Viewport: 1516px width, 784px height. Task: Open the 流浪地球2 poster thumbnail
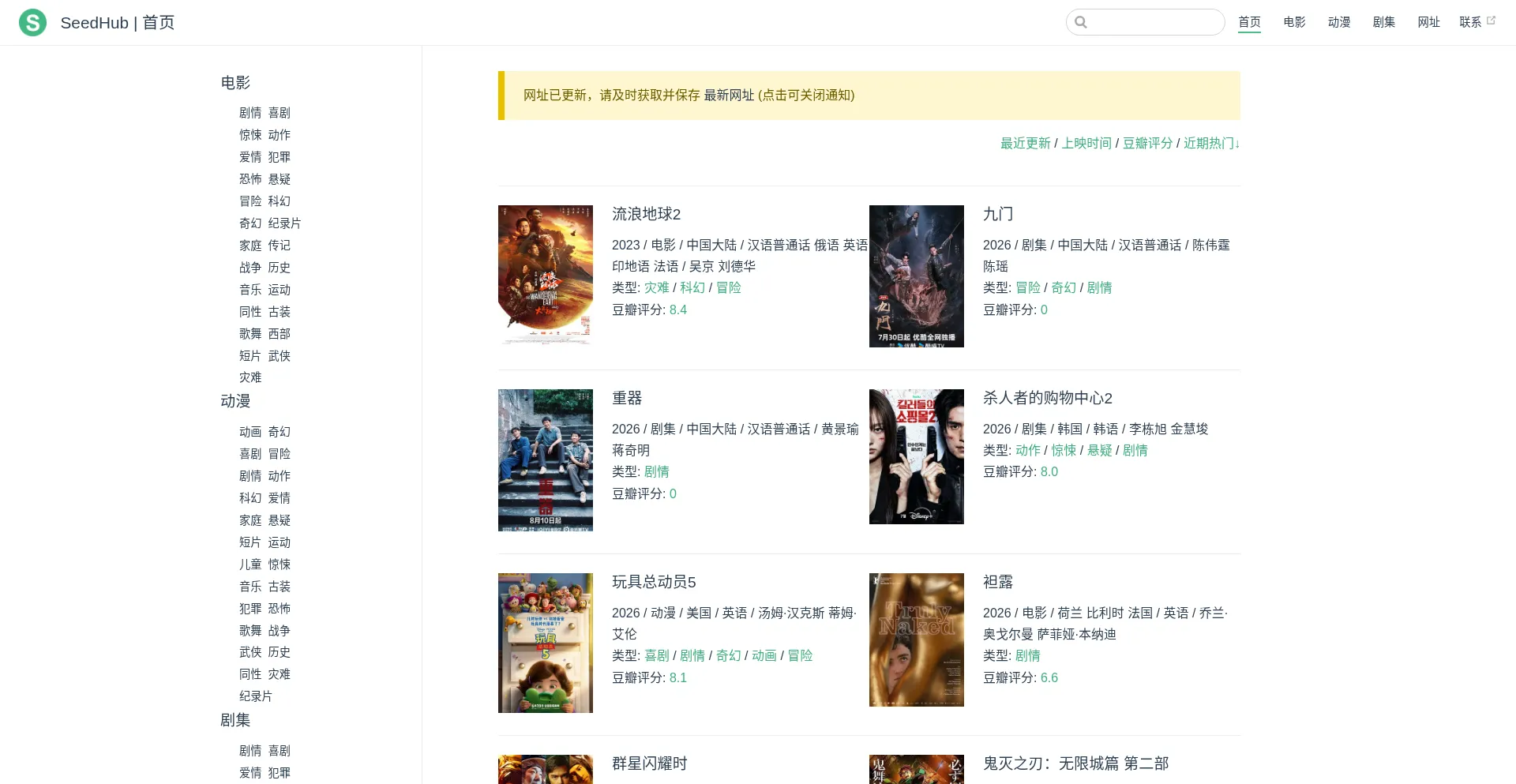click(x=546, y=276)
